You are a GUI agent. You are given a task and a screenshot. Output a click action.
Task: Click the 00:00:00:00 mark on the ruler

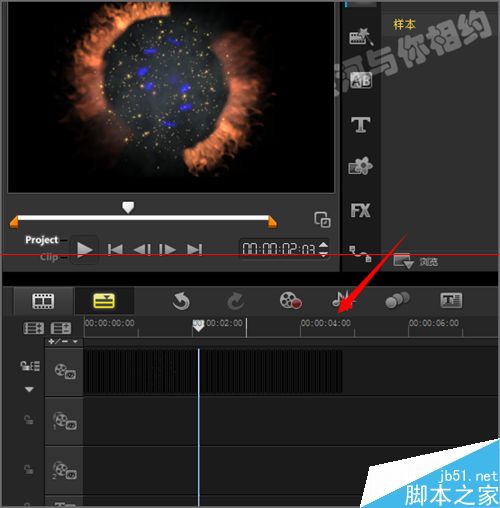(x=110, y=323)
